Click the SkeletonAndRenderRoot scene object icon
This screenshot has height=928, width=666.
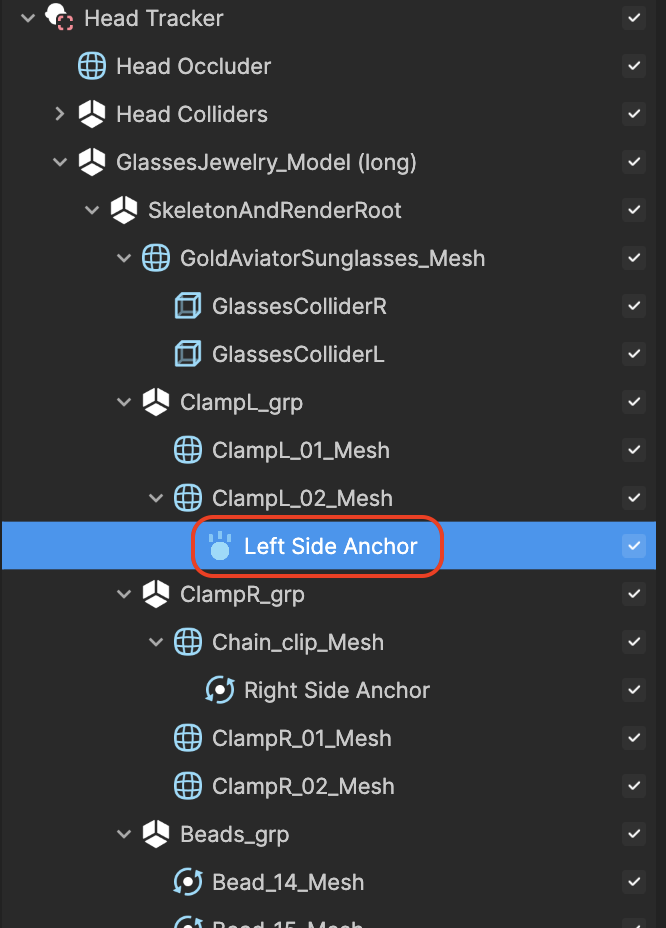coord(124,210)
